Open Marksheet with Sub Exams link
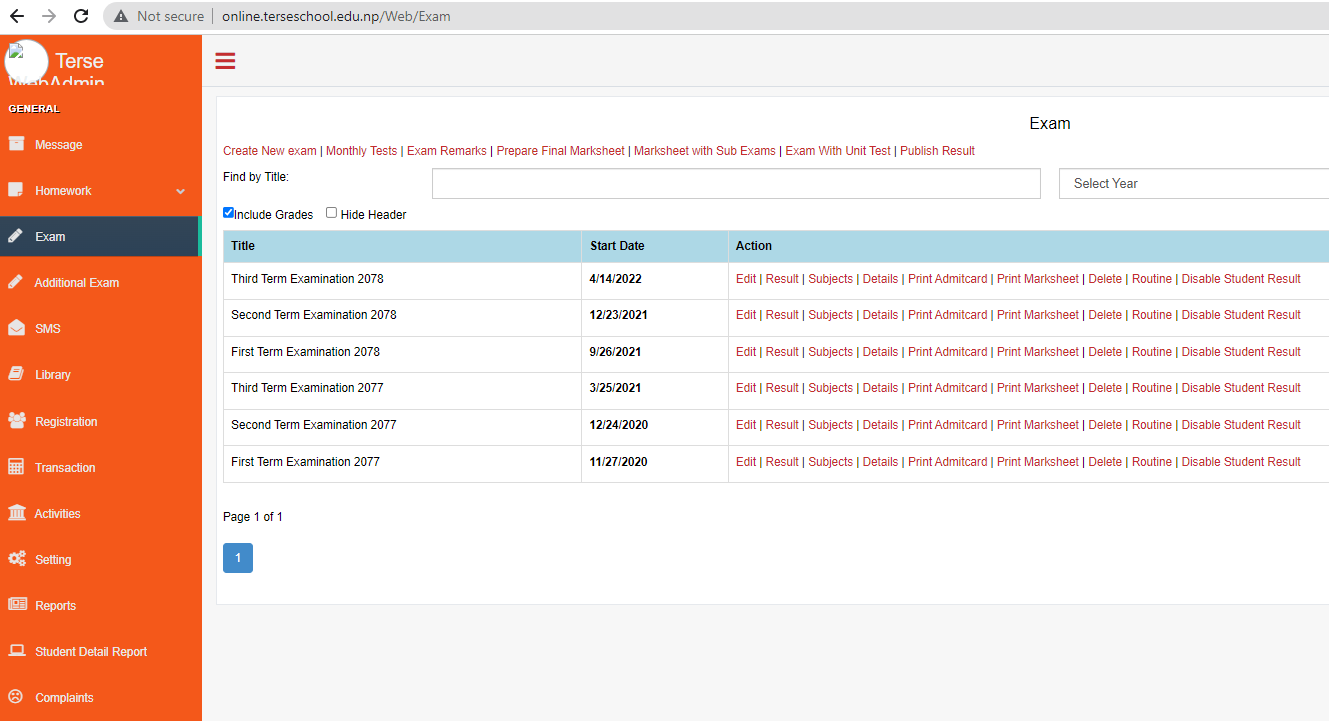 (x=705, y=151)
